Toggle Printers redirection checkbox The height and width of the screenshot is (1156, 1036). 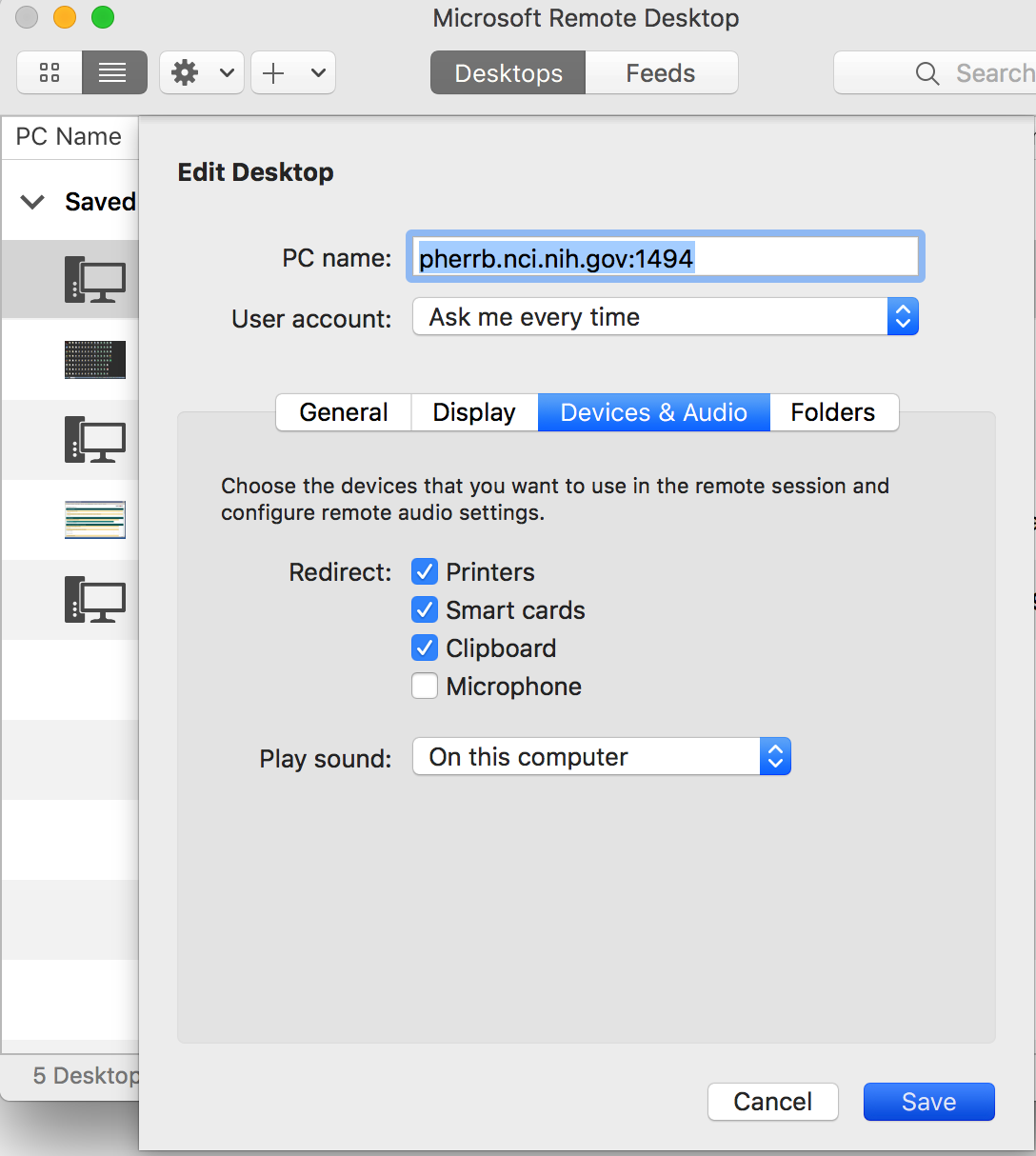click(425, 572)
